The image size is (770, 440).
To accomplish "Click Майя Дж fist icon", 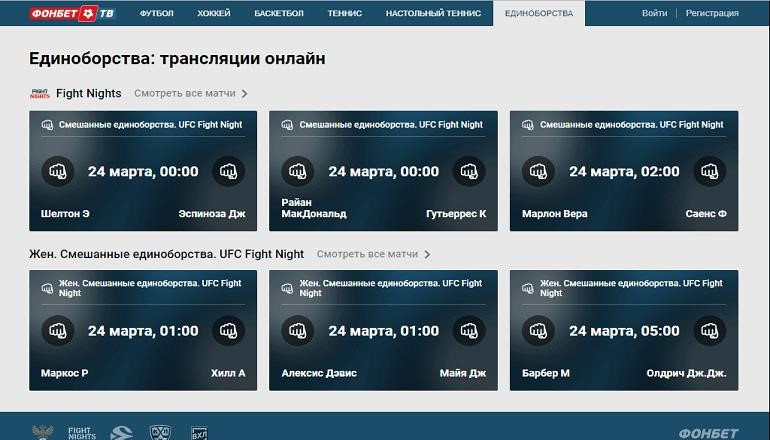I will click(469, 331).
